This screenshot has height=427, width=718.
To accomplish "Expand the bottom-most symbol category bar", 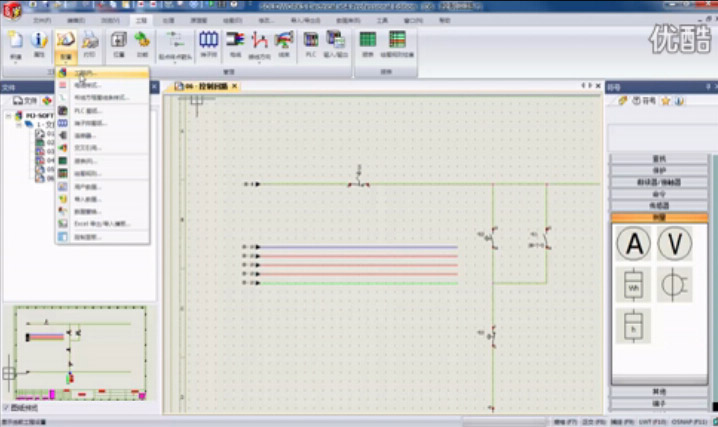I will click(659, 404).
